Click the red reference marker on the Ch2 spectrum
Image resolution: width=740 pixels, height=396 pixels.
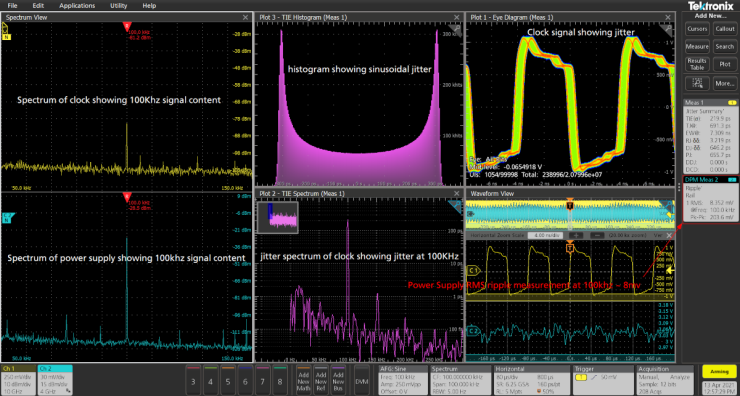pyautogui.click(x=126, y=196)
